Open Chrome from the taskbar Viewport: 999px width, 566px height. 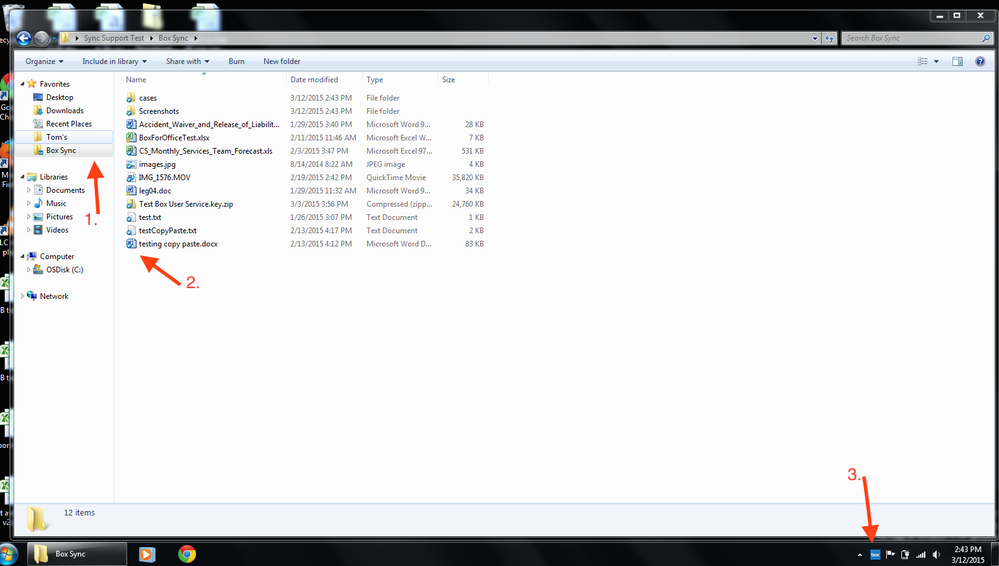187,554
